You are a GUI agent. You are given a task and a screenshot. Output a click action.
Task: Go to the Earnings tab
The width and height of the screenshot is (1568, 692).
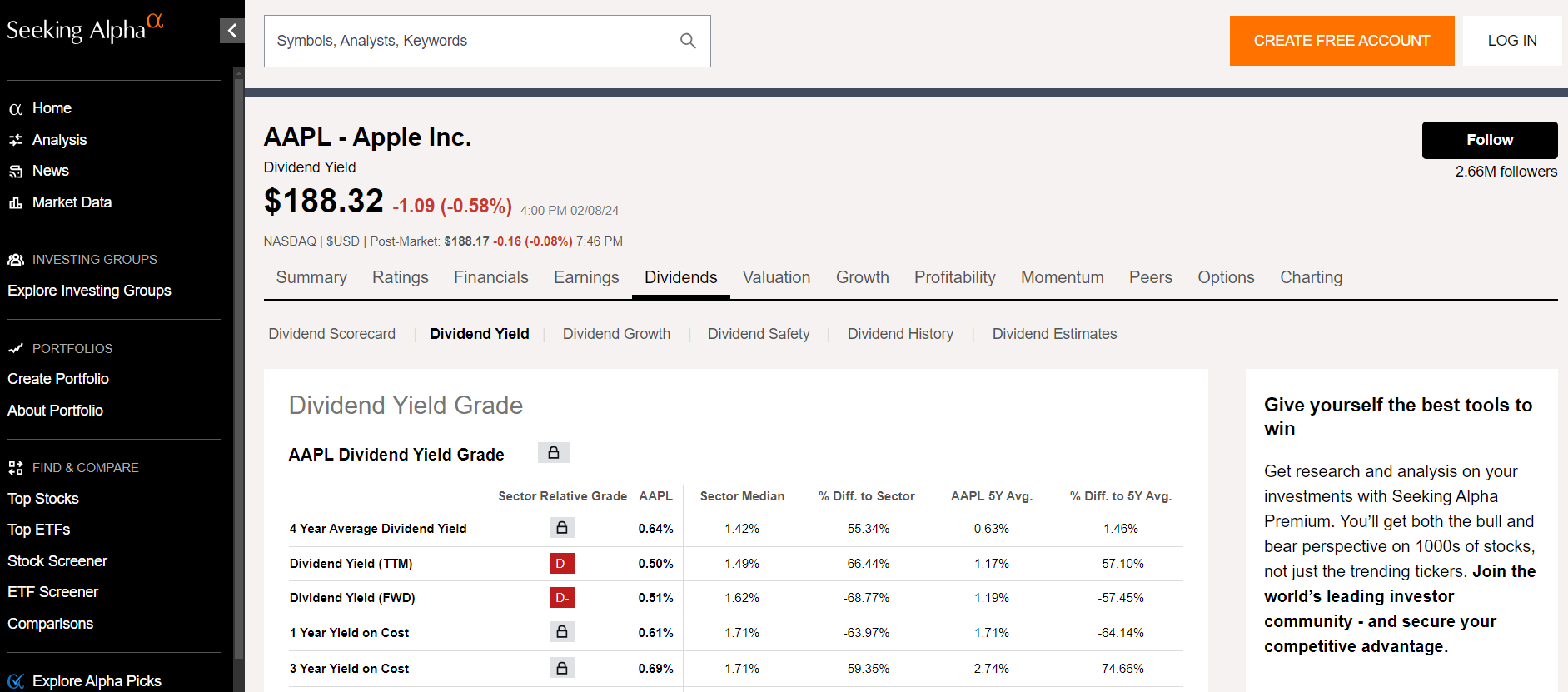coord(586,277)
